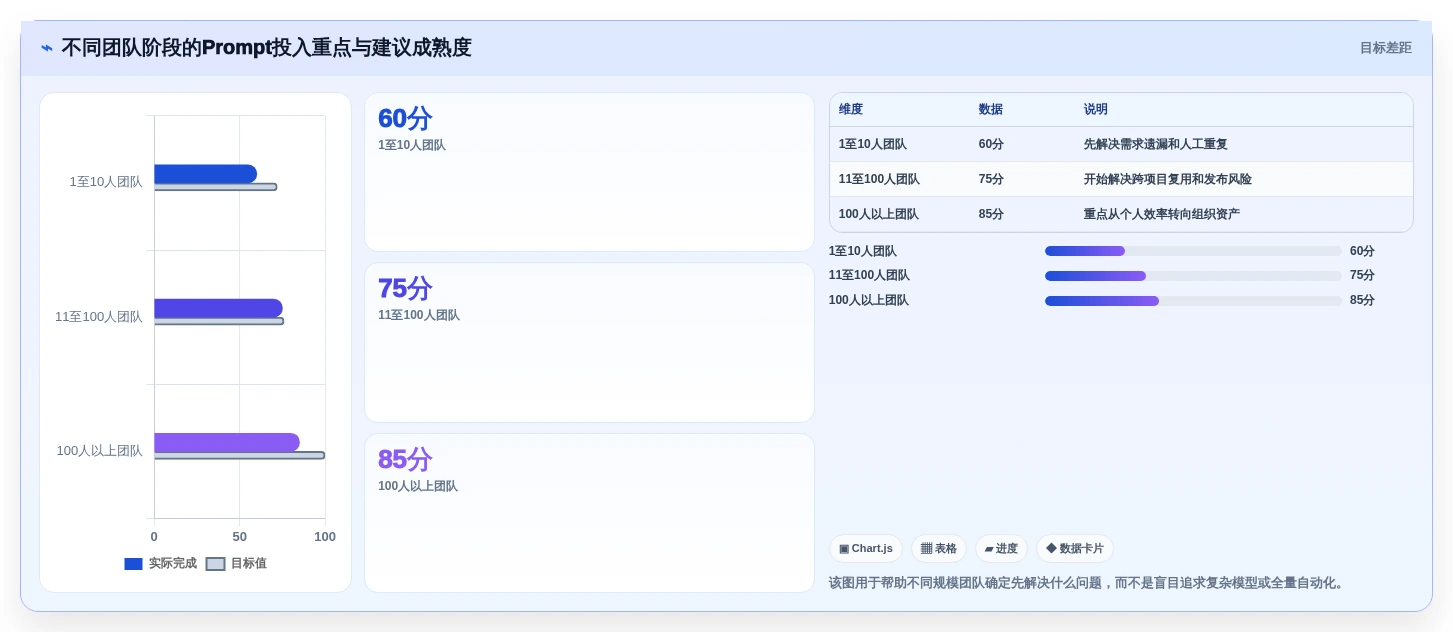
Task: Click the 85分 value beside progress bar
Action: click(x=1362, y=300)
